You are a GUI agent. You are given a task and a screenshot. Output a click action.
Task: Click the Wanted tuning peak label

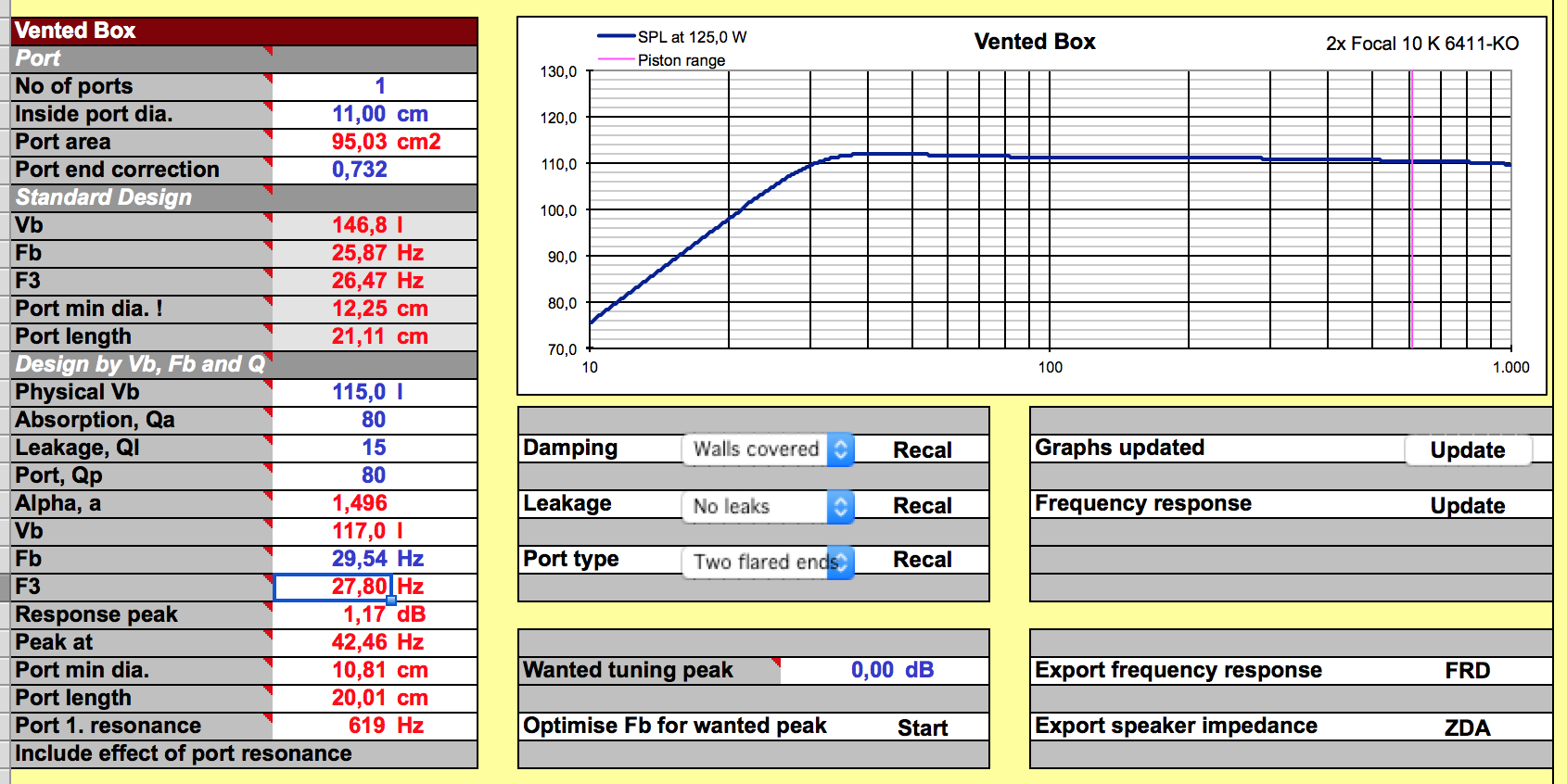[x=628, y=670]
